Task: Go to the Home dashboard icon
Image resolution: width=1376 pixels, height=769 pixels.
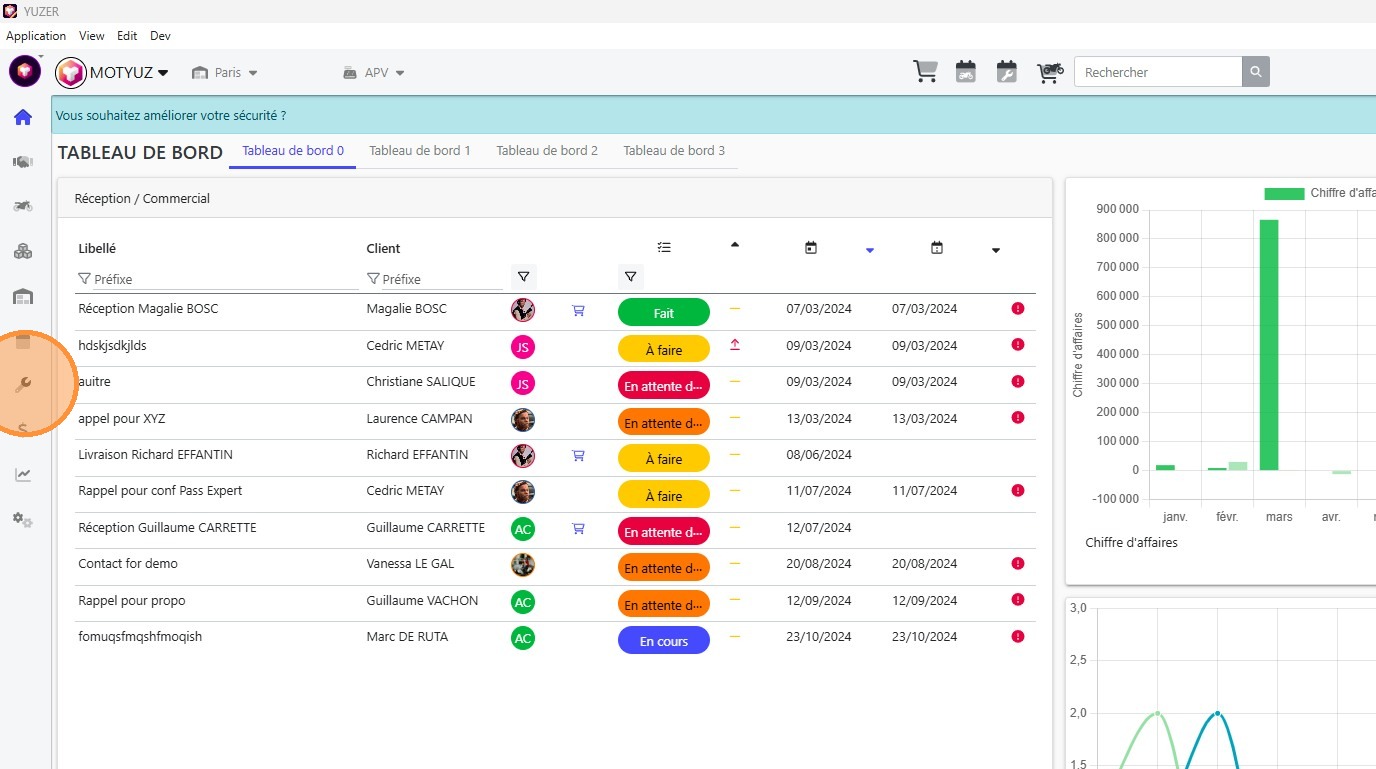Action: (x=23, y=118)
